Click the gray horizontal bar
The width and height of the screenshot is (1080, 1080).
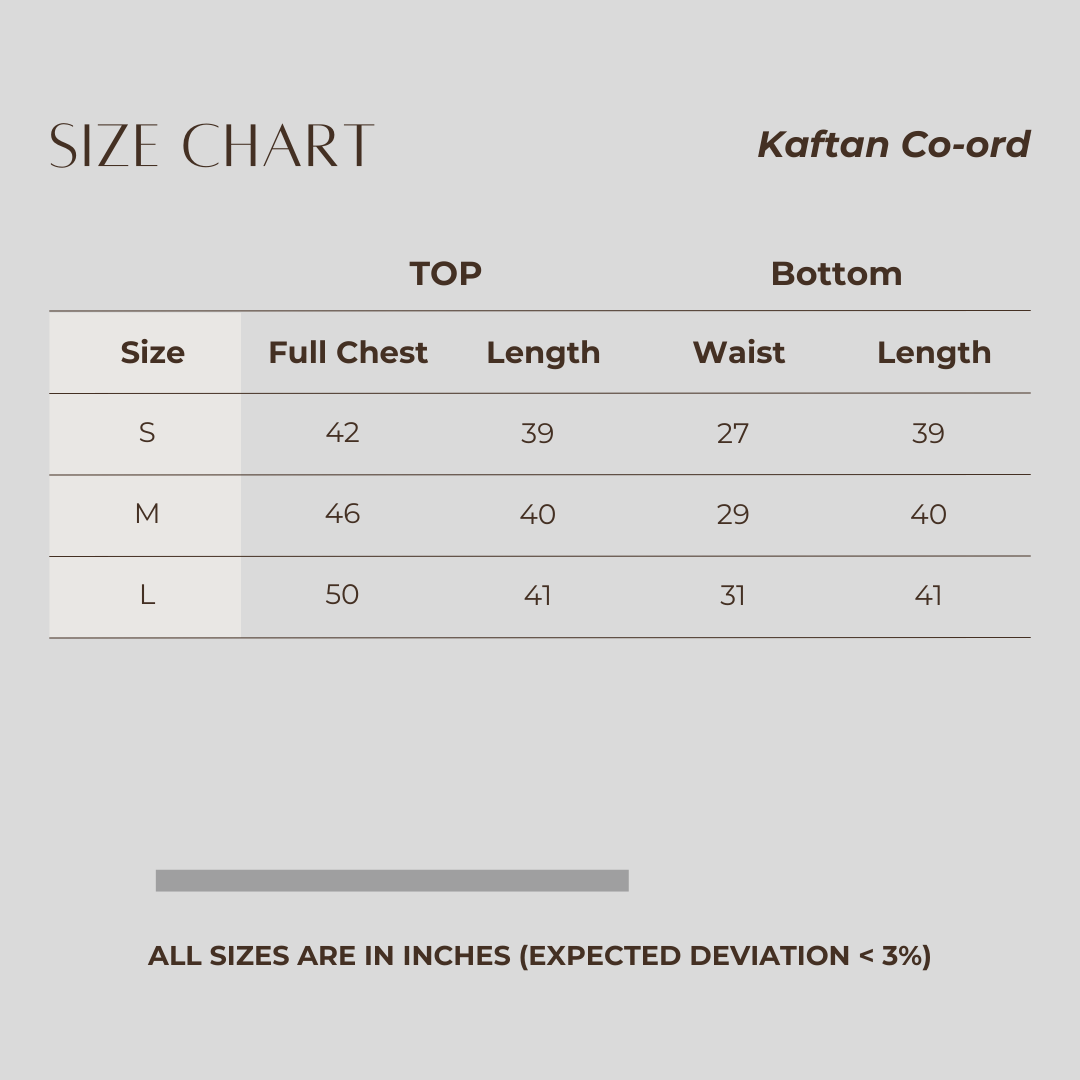click(392, 880)
